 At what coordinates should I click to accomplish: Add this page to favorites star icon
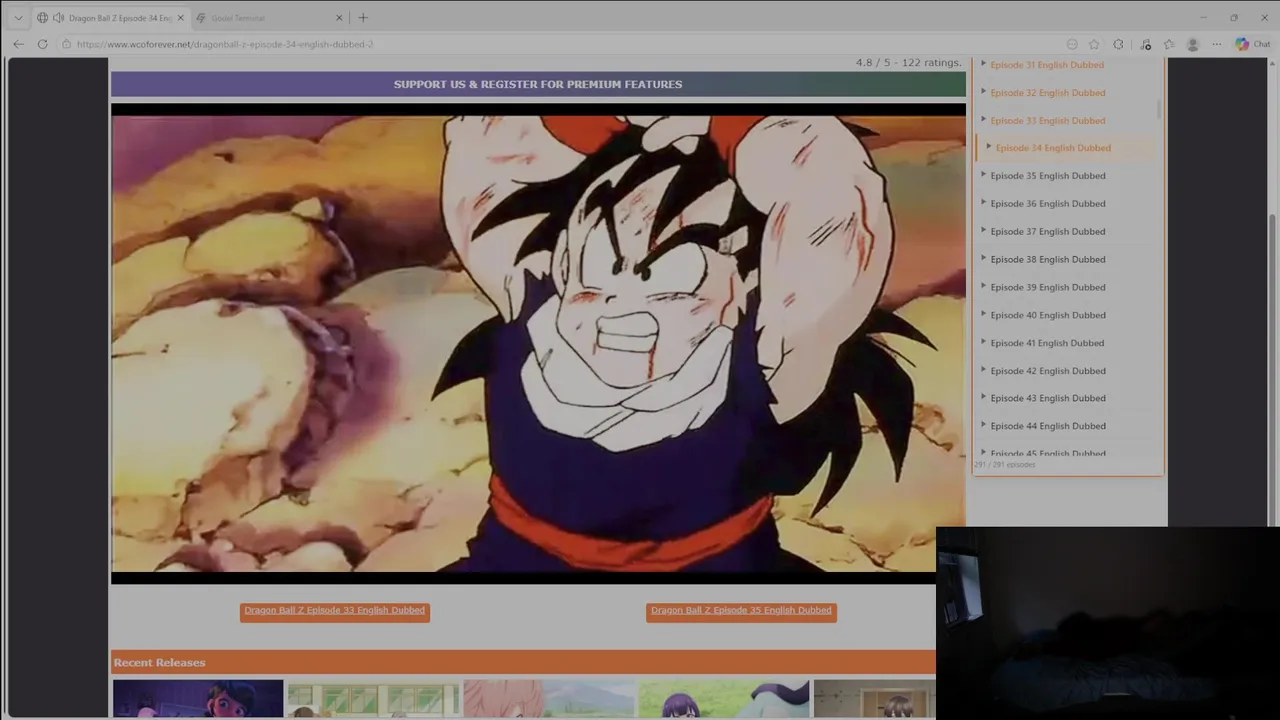tap(1094, 44)
